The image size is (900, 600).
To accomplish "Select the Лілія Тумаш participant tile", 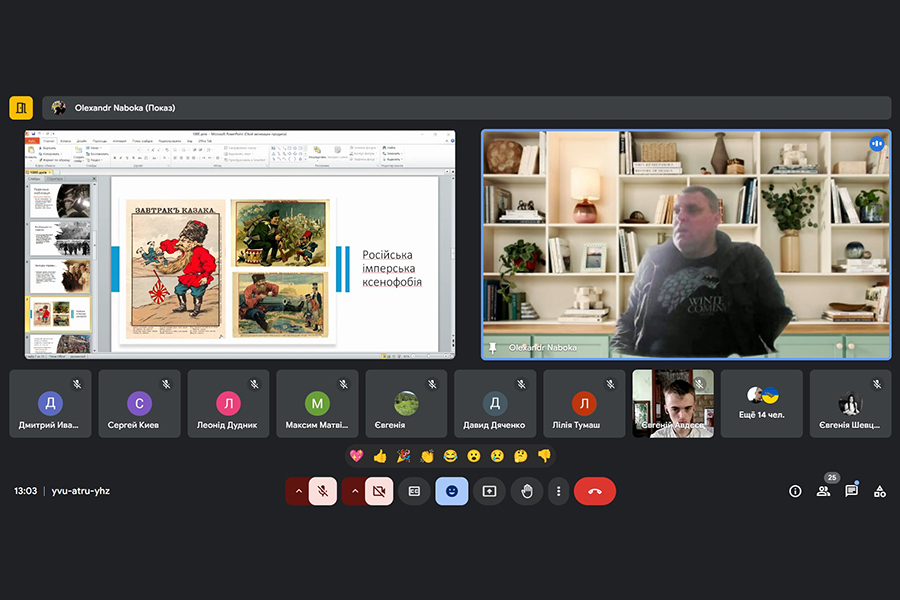I will click(584, 404).
